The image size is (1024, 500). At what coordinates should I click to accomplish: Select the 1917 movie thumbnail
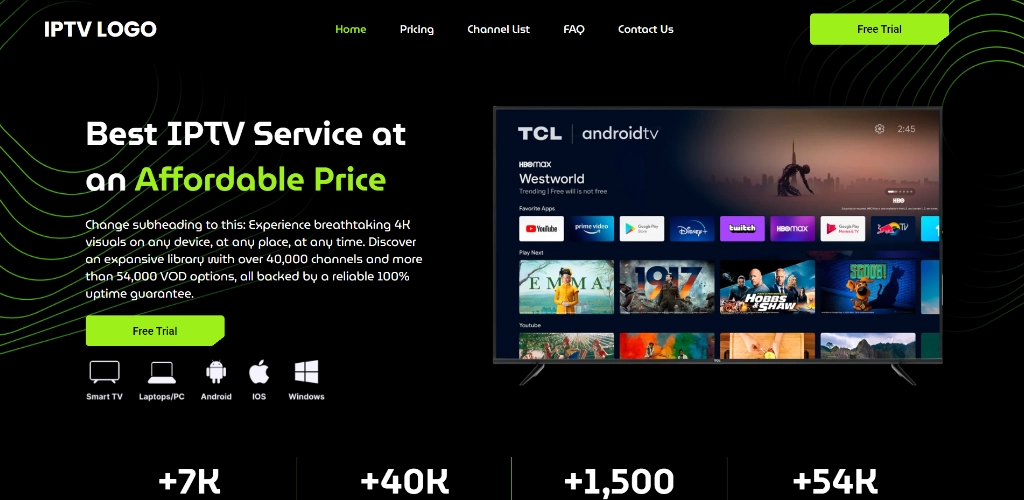tap(667, 287)
